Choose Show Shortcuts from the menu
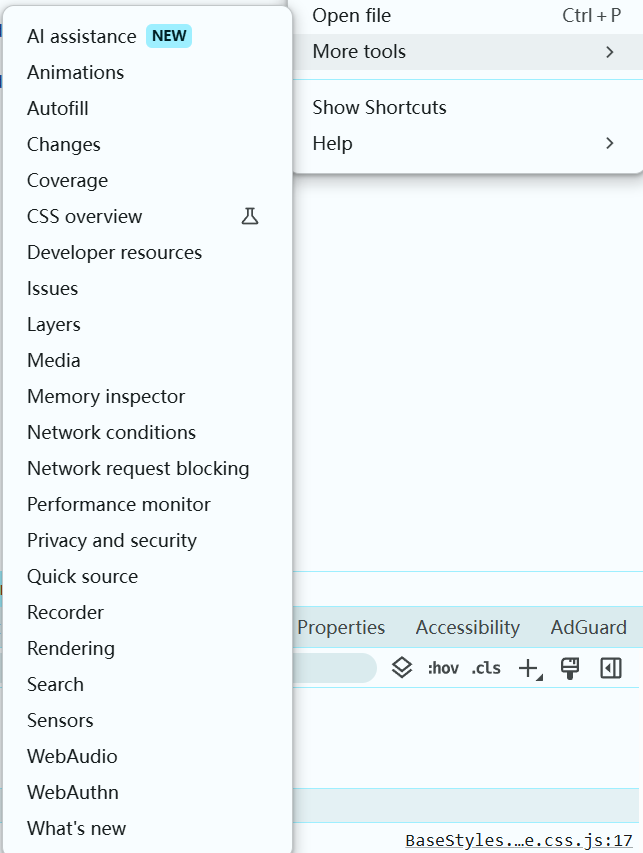The height and width of the screenshot is (853, 643). coord(379,108)
